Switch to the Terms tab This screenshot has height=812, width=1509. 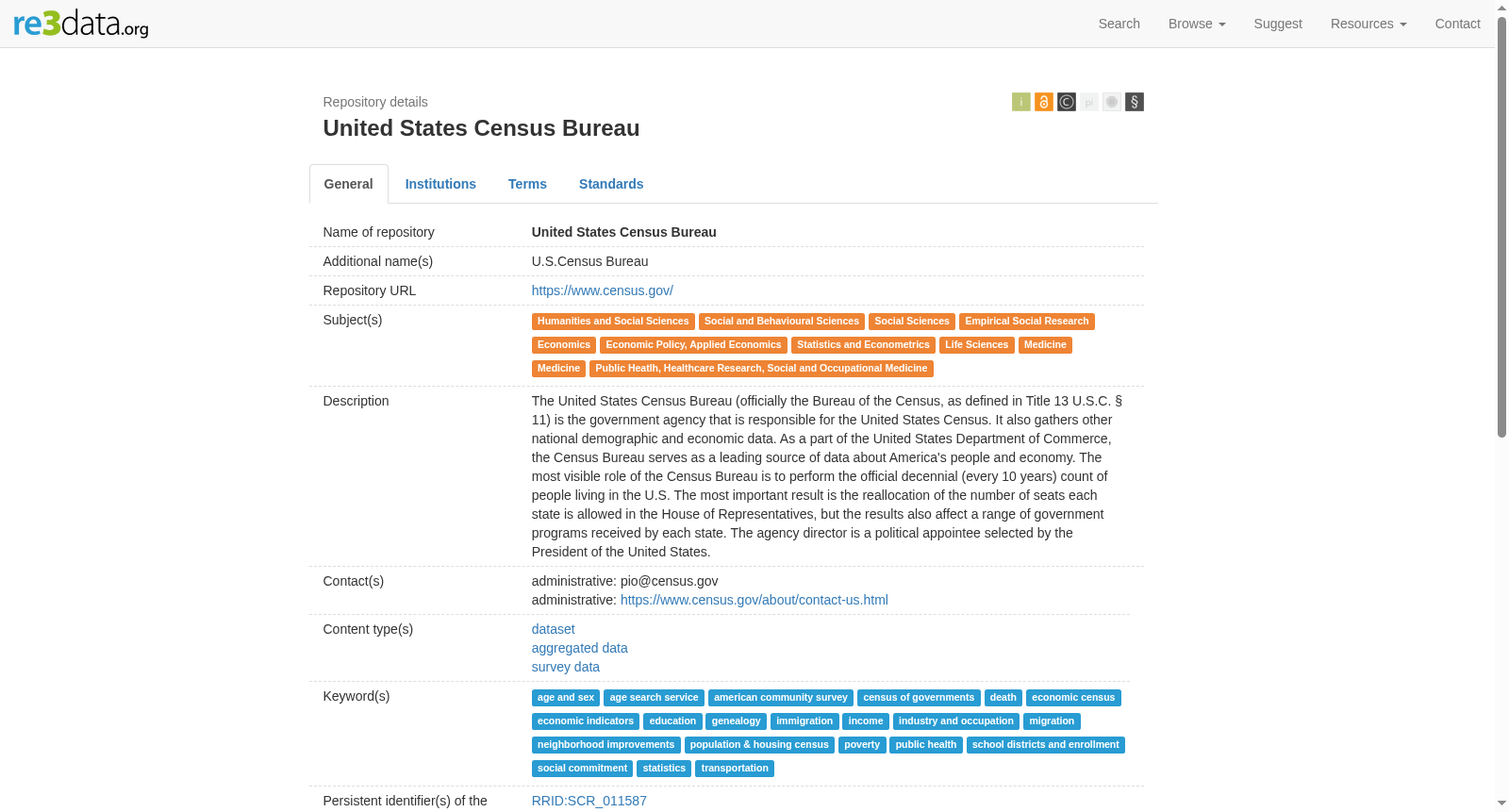click(x=527, y=184)
